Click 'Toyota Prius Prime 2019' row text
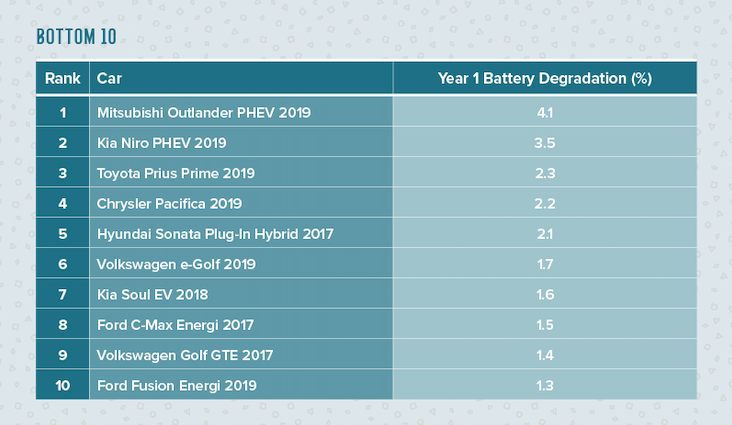The width and height of the screenshot is (732, 425). click(176, 173)
